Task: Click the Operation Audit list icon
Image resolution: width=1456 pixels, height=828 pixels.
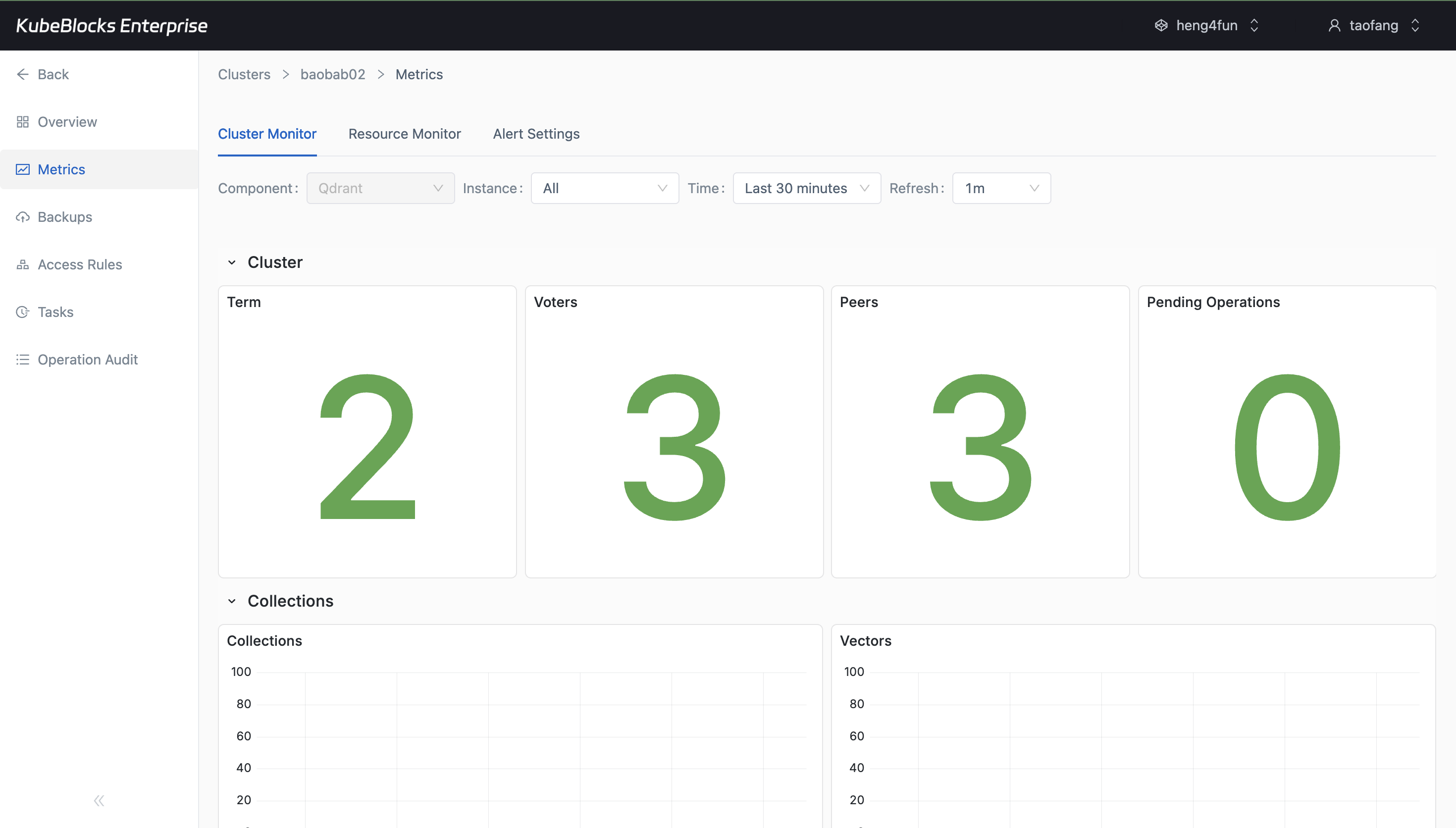Action: click(x=23, y=360)
